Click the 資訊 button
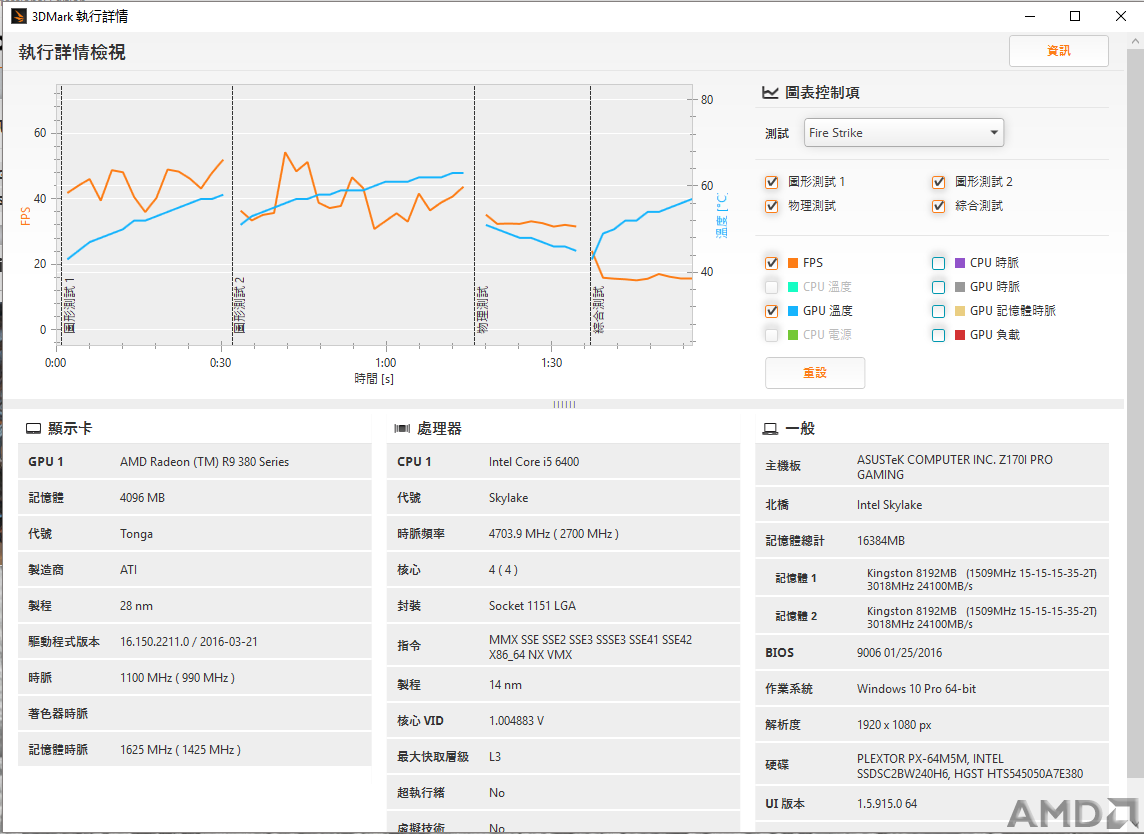The image size is (1144, 834). click(1059, 50)
